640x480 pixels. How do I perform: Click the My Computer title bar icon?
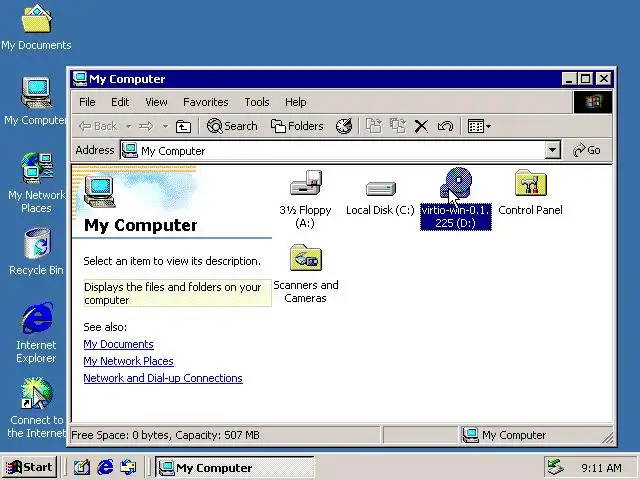(80, 78)
